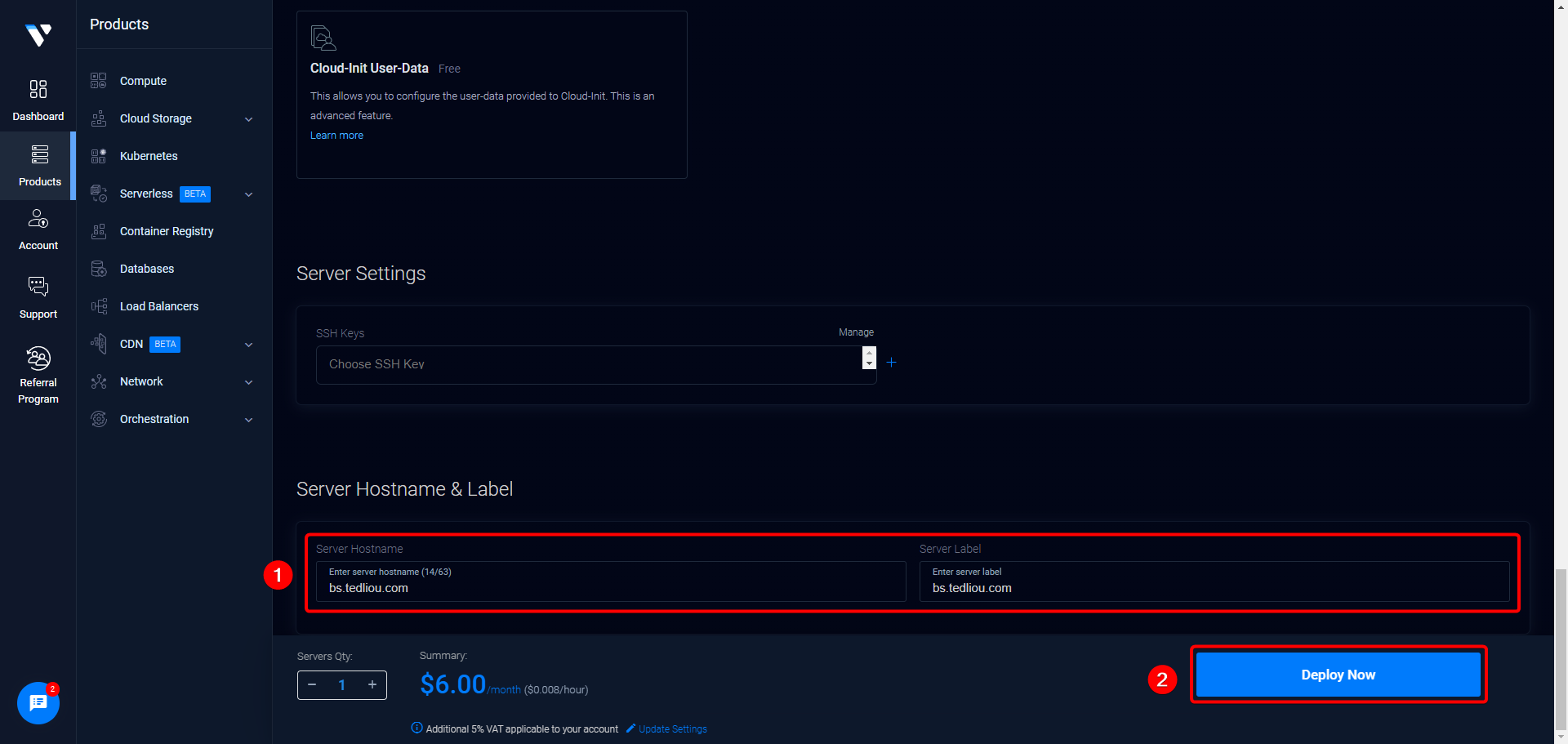Select Databases in Products menu
Viewport: 1568px width, 744px height.
coord(147,269)
